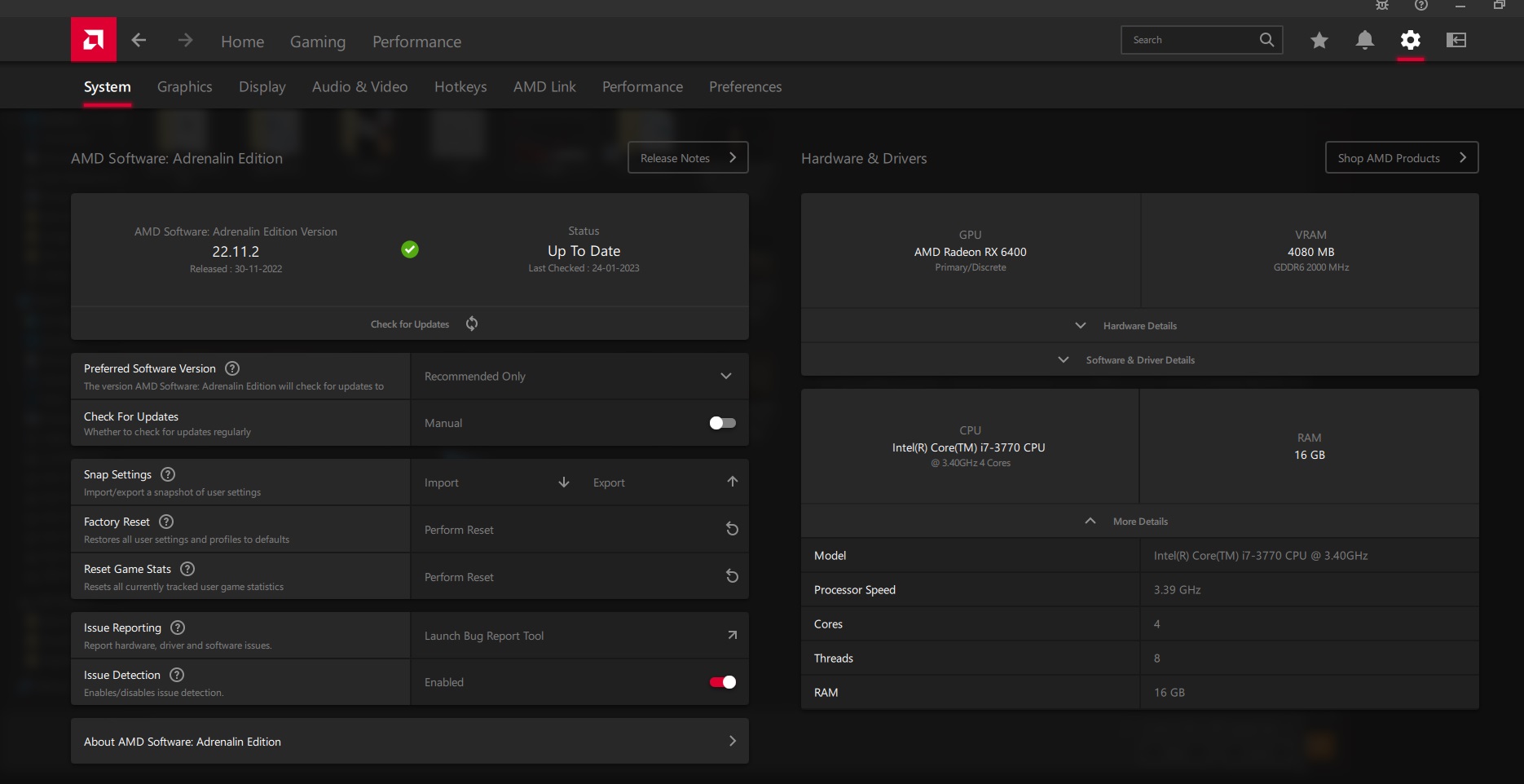The height and width of the screenshot is (784, 1524).
Task: Click Reset Game Stats reset arrow icon
Action: coord(733,576)
